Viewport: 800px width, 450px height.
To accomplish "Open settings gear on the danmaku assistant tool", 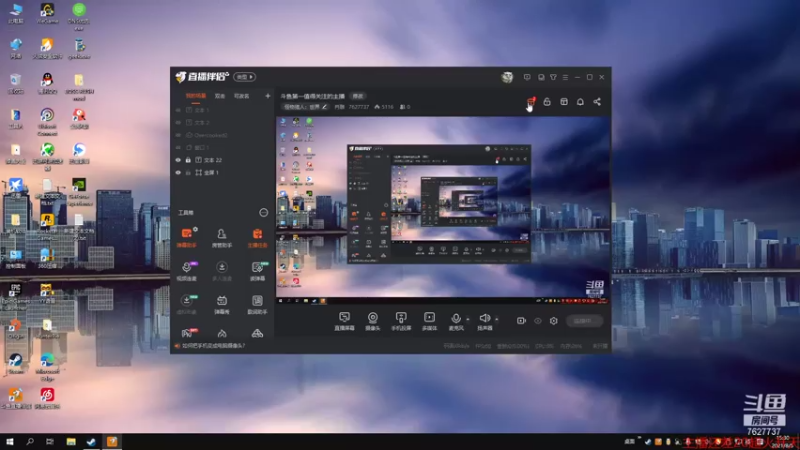I will point(195,230).
